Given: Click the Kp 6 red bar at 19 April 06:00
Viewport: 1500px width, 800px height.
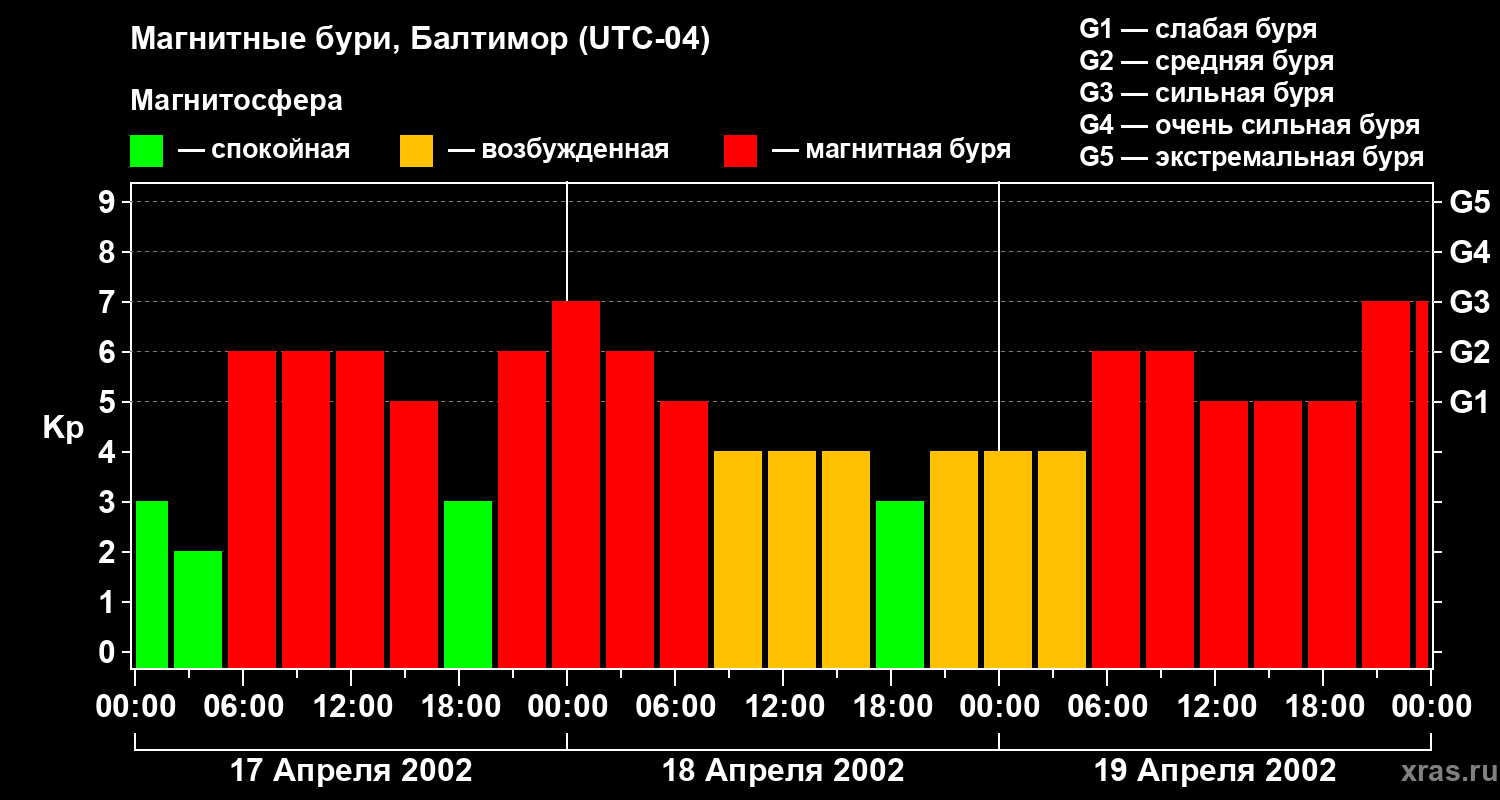Looking at the screenshot, I should click(1116, 509).
